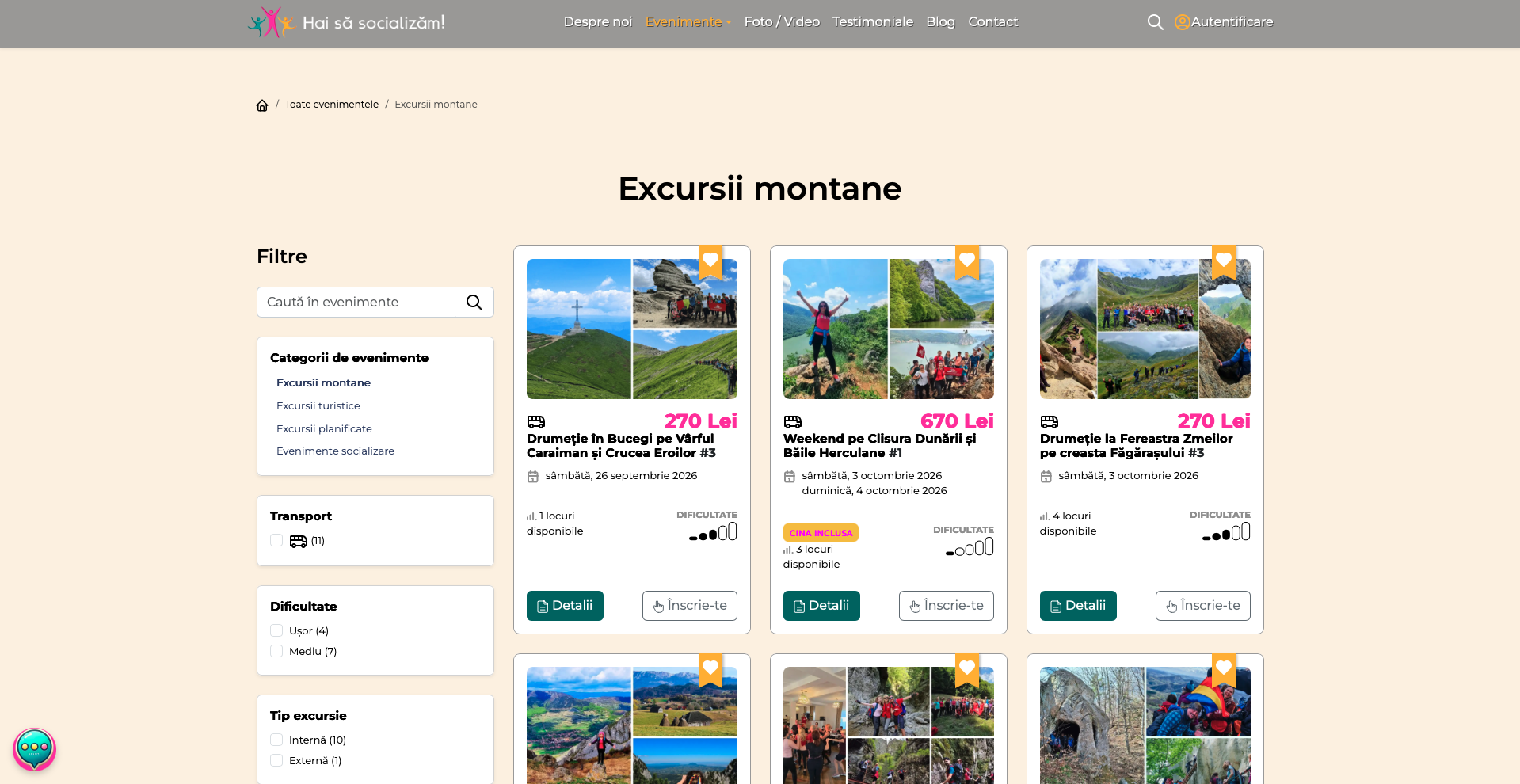The height and width of the screenshot is (784, 1520).
Task: Open the chat bubble widget
Action: pos(34,749)
